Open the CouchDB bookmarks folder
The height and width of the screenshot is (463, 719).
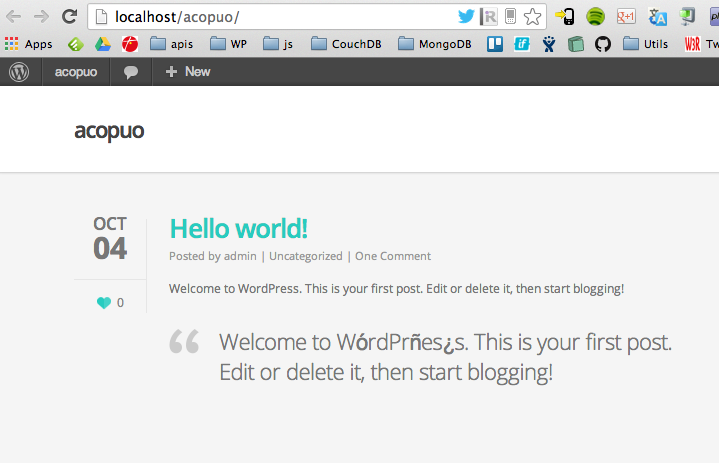pos(346,44)
